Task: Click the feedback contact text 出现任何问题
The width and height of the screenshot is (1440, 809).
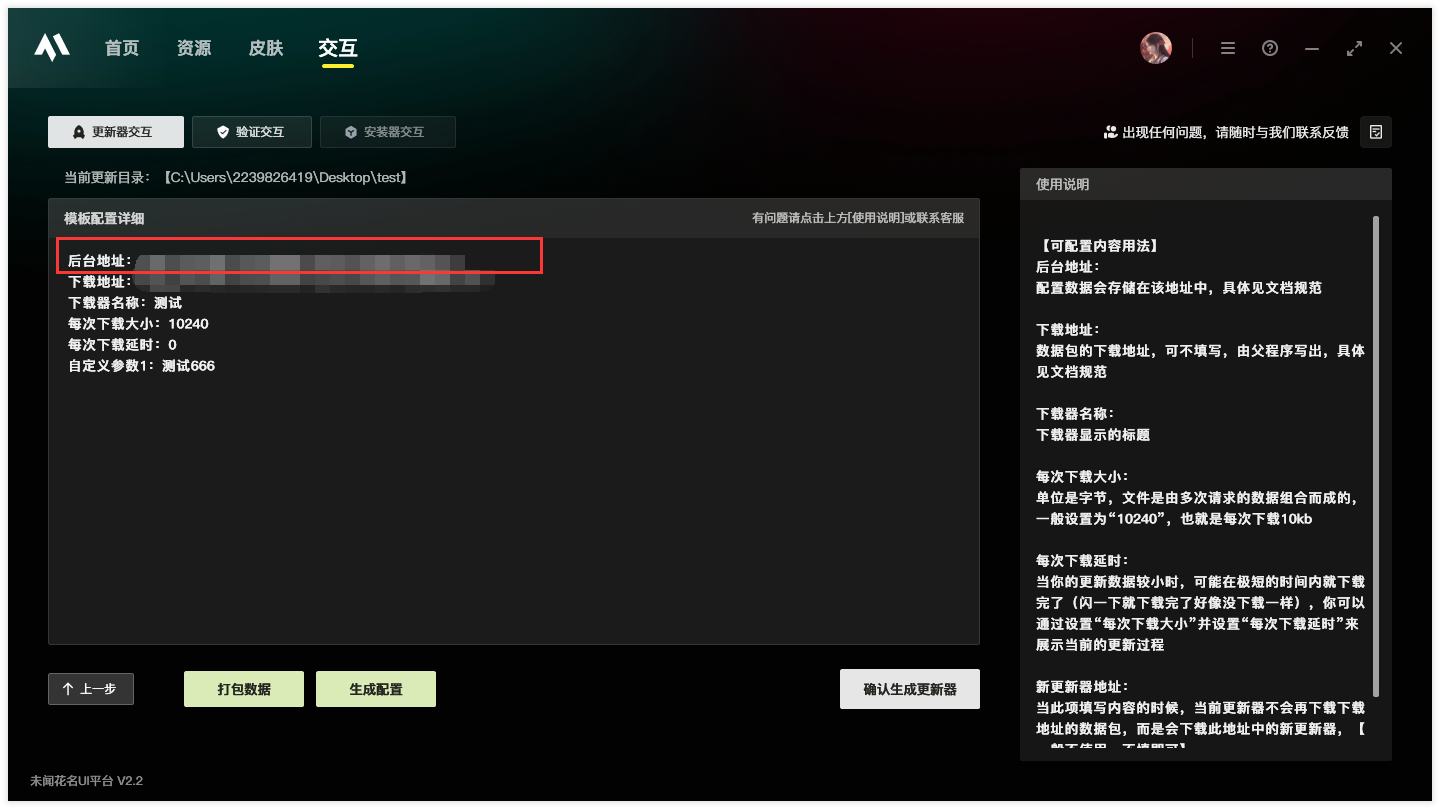Action: (1226, 132)
